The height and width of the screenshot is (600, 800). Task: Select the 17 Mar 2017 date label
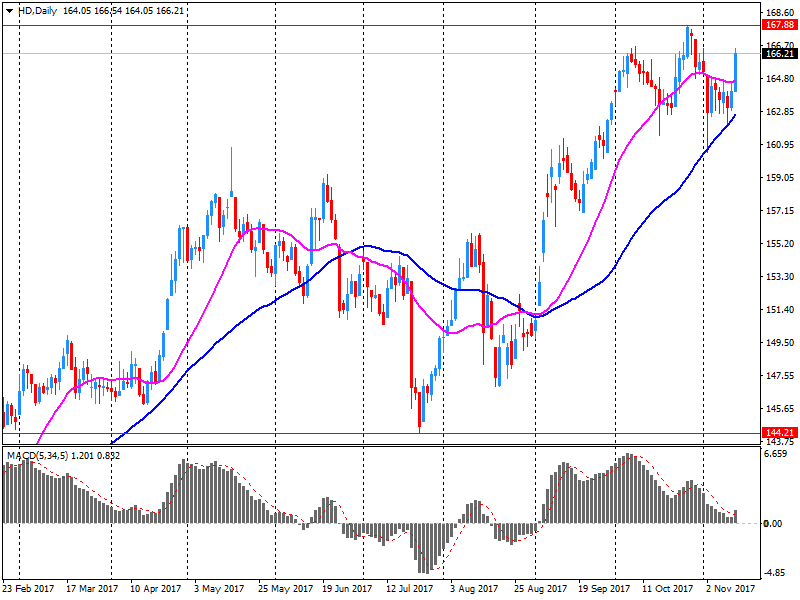(x=92, y=588)
